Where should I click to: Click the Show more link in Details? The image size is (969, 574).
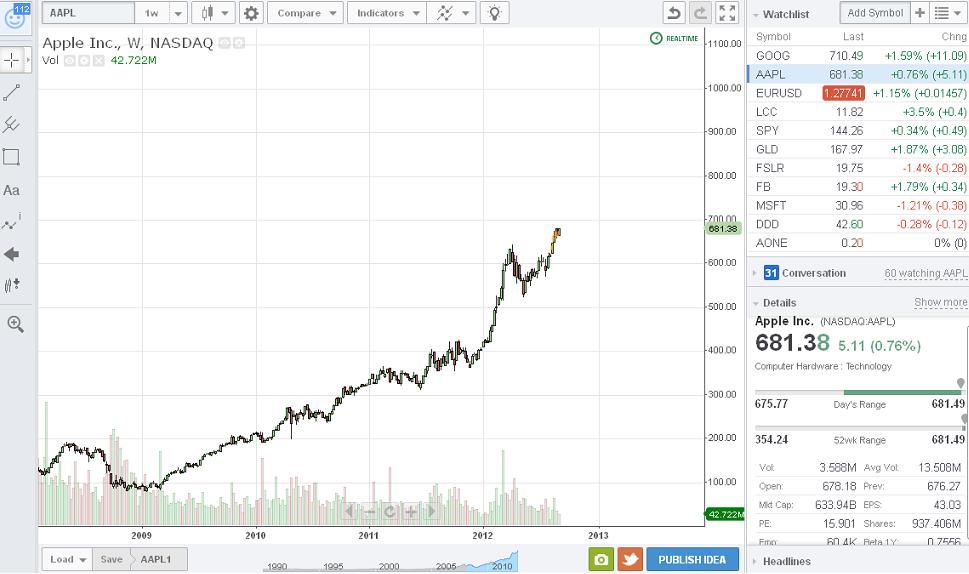click(941, 302)
